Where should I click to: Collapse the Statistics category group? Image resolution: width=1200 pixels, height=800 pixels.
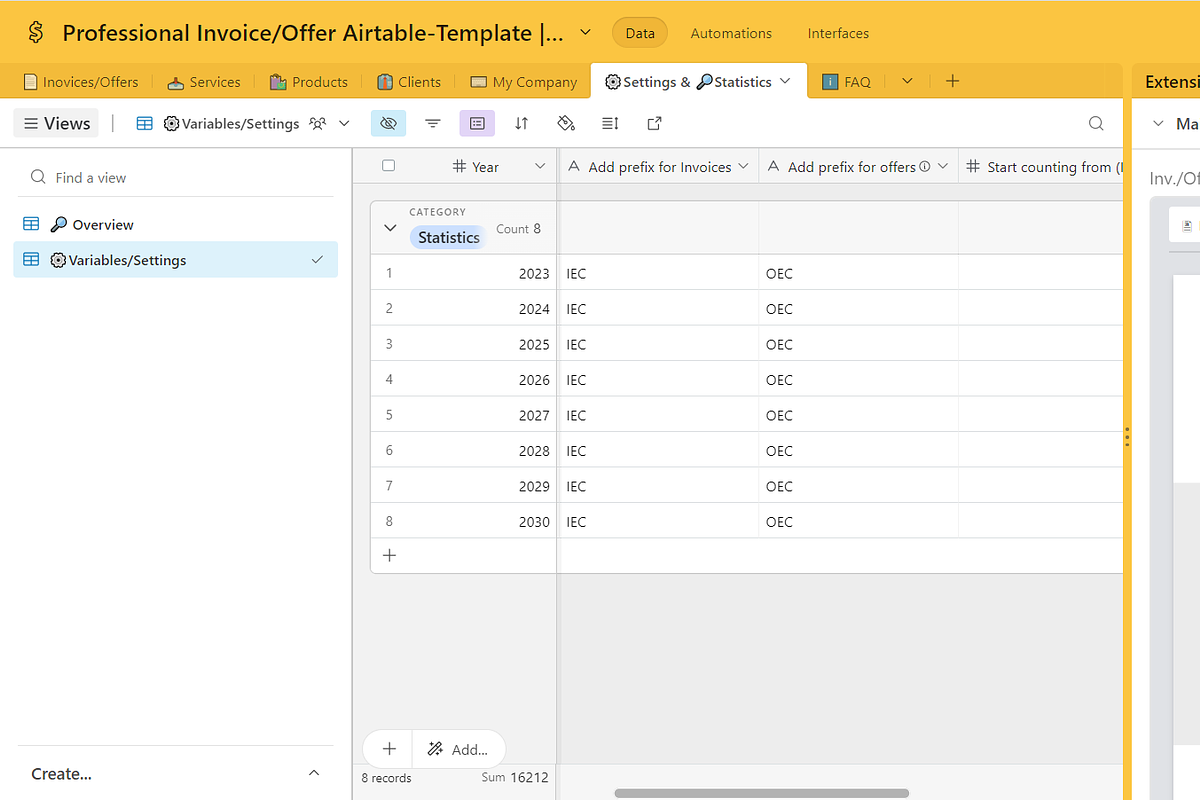click(390, 228)
